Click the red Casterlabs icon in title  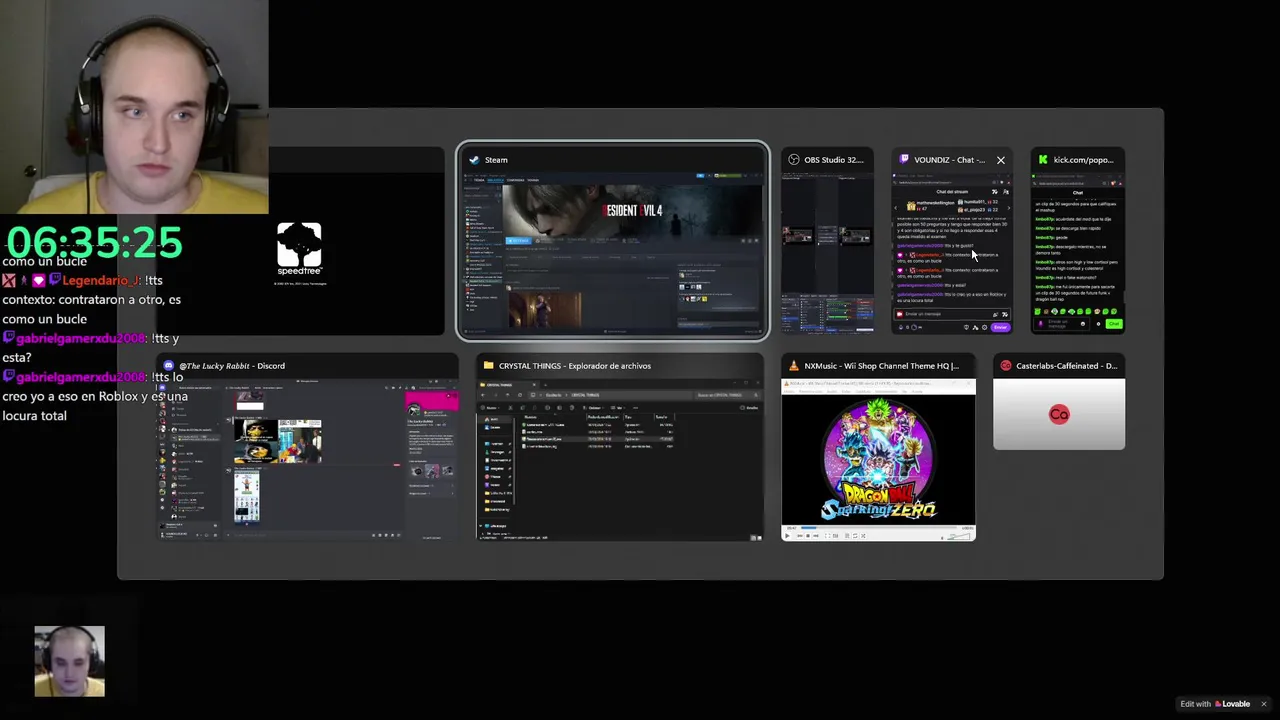click(1006, 366)
